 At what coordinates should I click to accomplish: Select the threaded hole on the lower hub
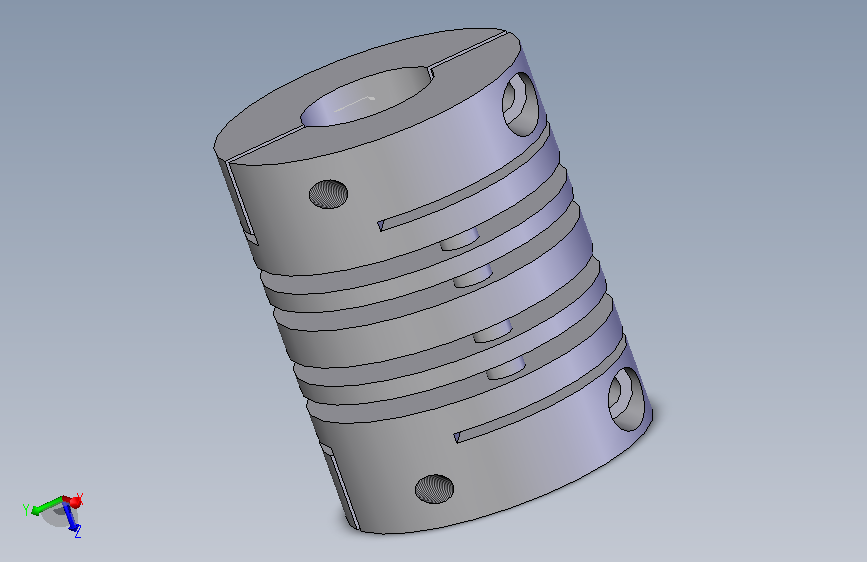click(434, 488)
